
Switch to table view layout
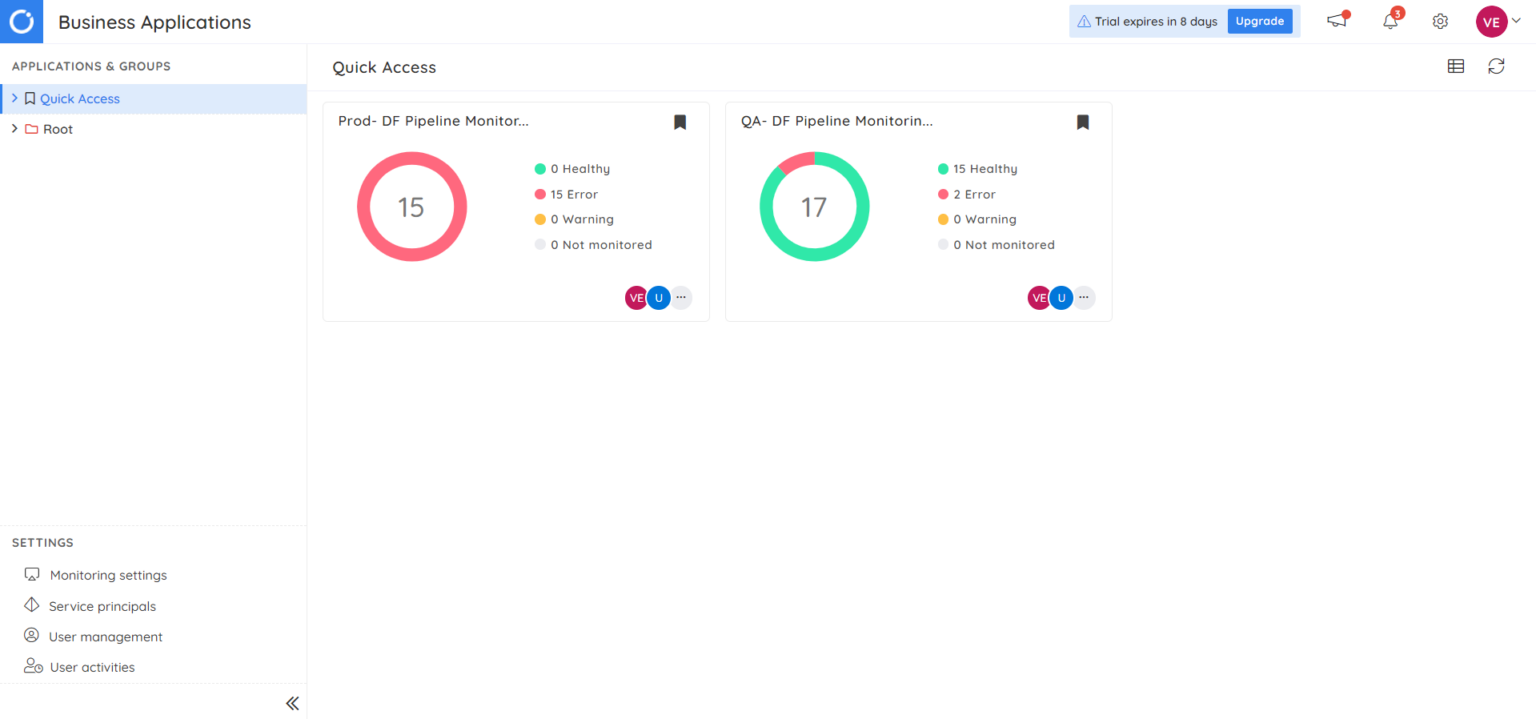[x=1455, y=66]
